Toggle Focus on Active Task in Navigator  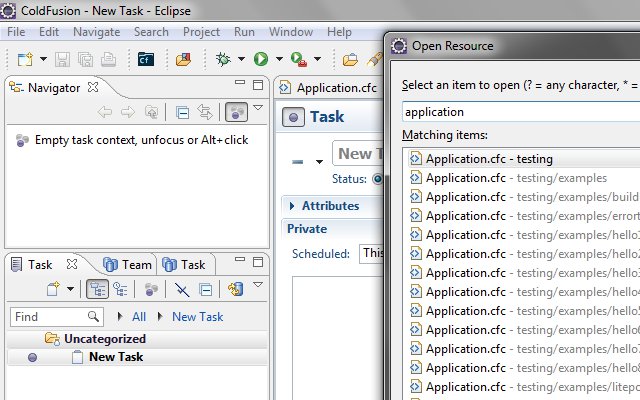coord(236,112)
